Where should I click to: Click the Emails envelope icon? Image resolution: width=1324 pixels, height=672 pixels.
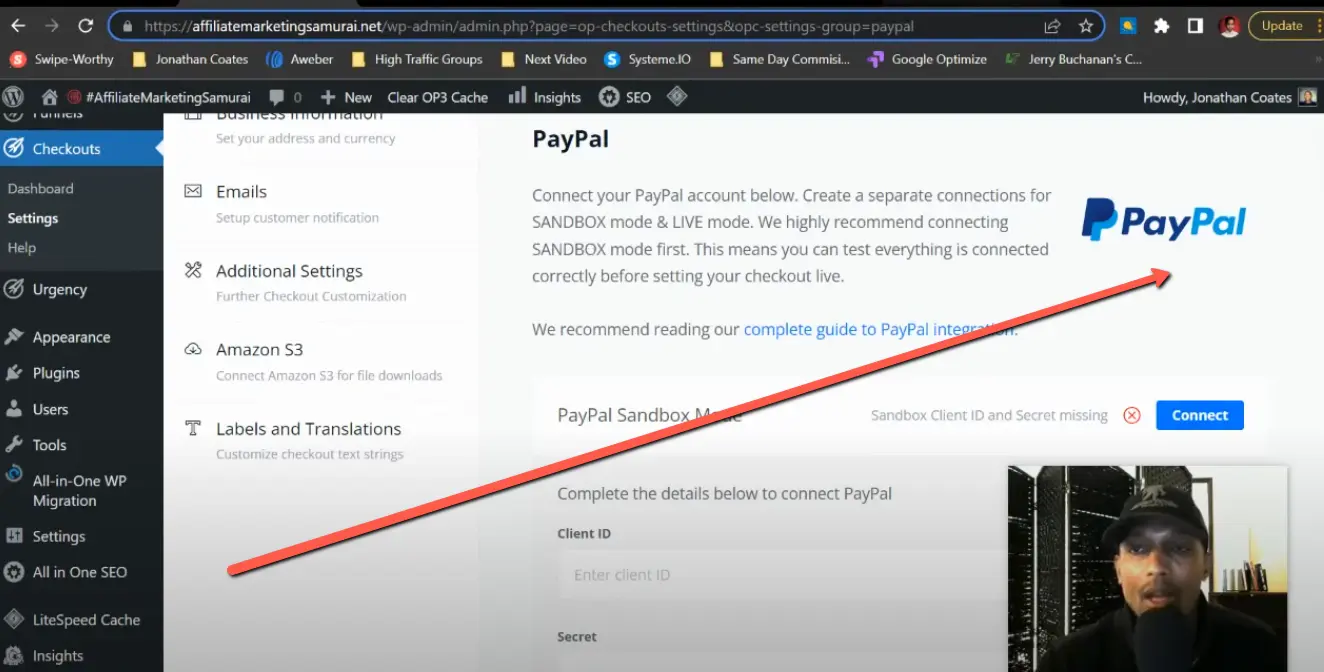pos(194,191)
